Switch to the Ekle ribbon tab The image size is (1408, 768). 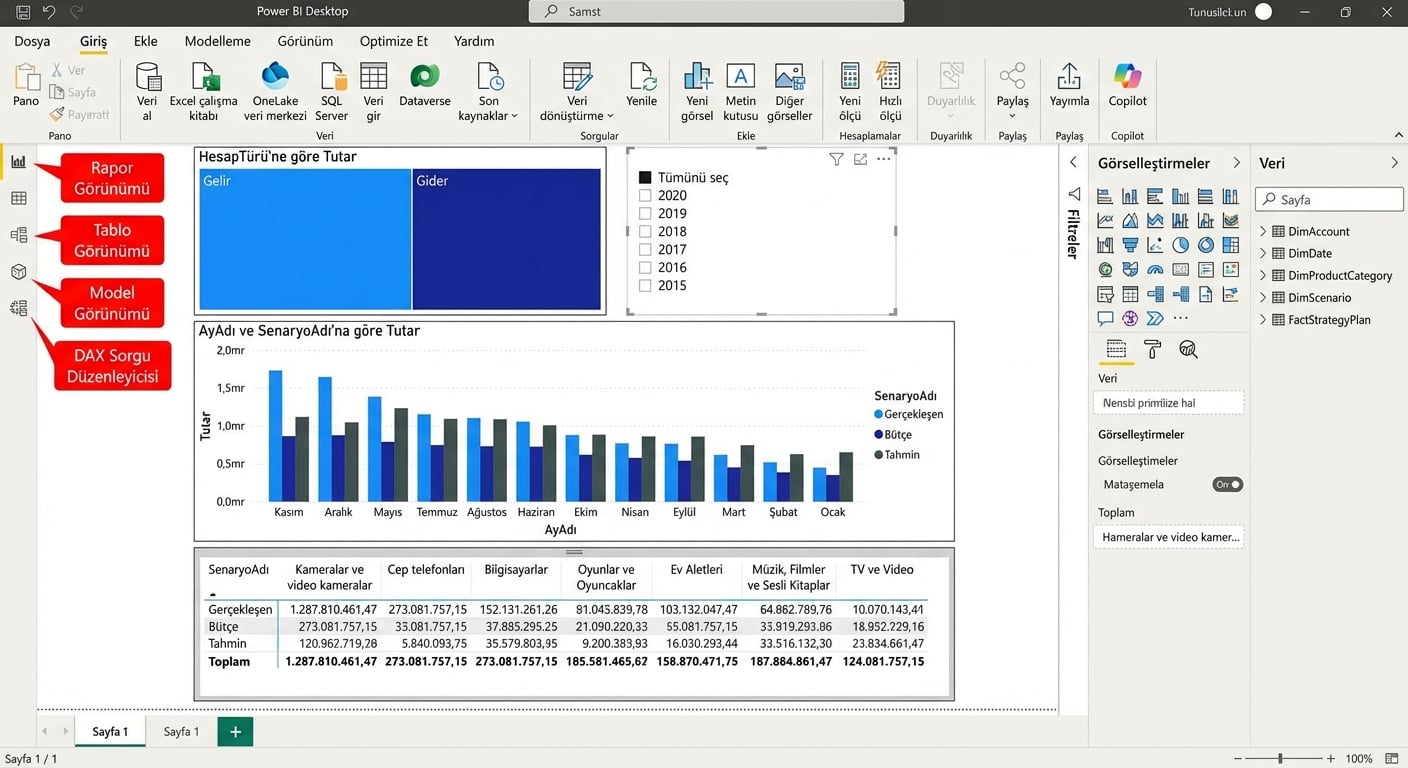coord(146,41)
